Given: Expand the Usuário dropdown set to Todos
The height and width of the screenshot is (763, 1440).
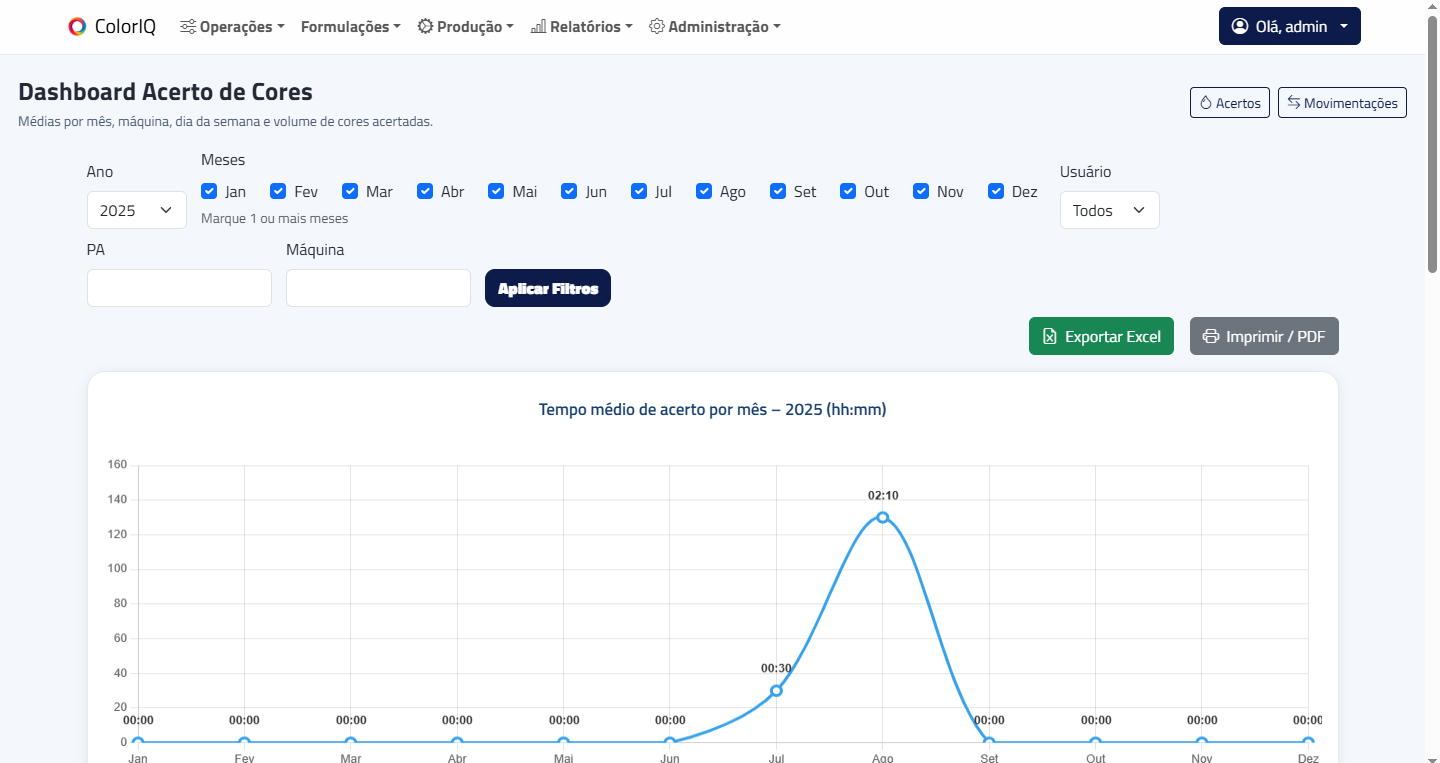Looking at the screenshot, I should tap(1110, 210).
